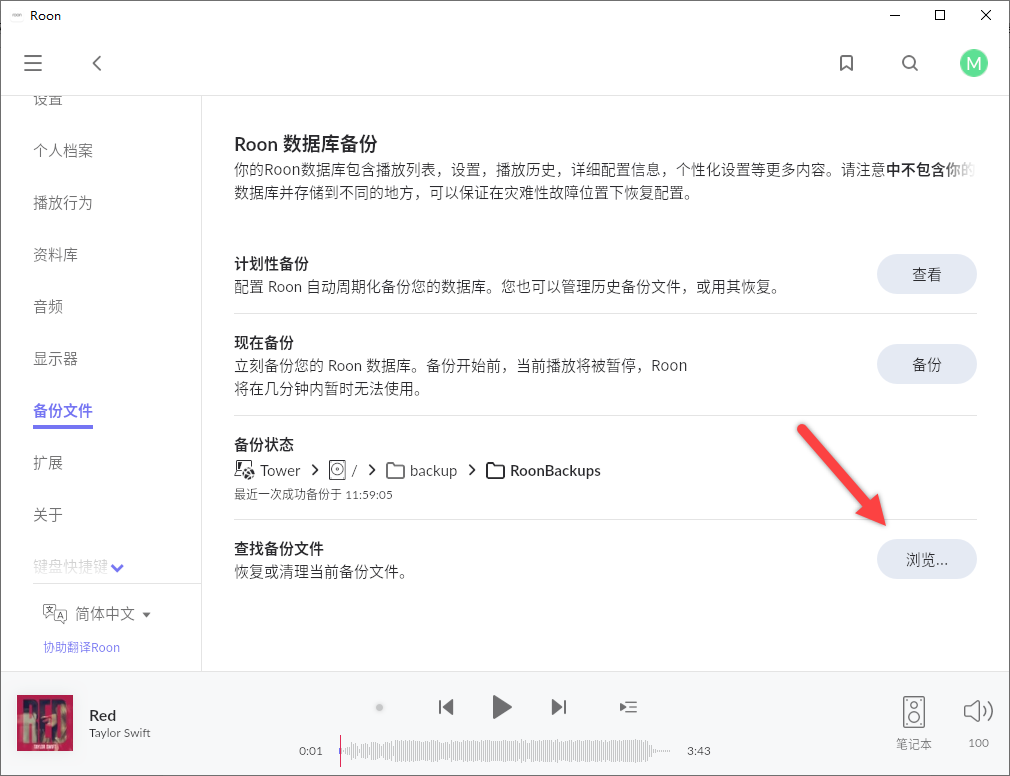Open the volume speaker control
1010x776 pixels.
[978, 711]
